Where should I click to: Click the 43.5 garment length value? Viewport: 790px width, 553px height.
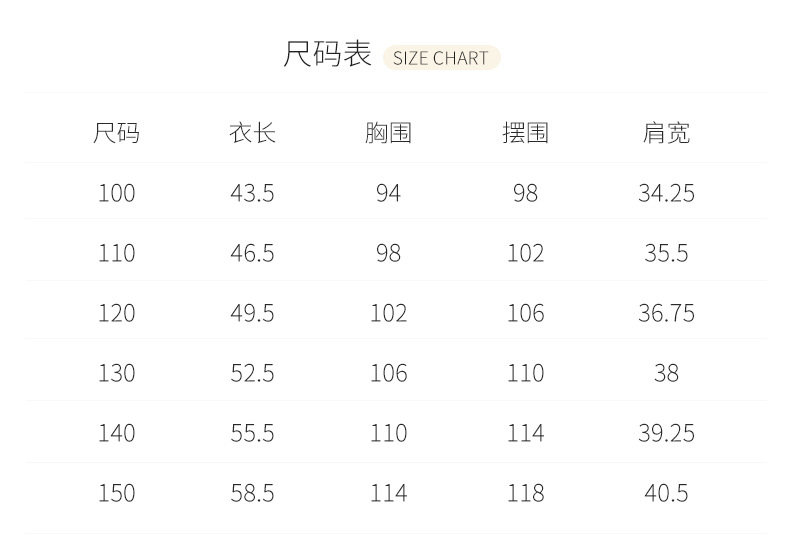(252, 193)
